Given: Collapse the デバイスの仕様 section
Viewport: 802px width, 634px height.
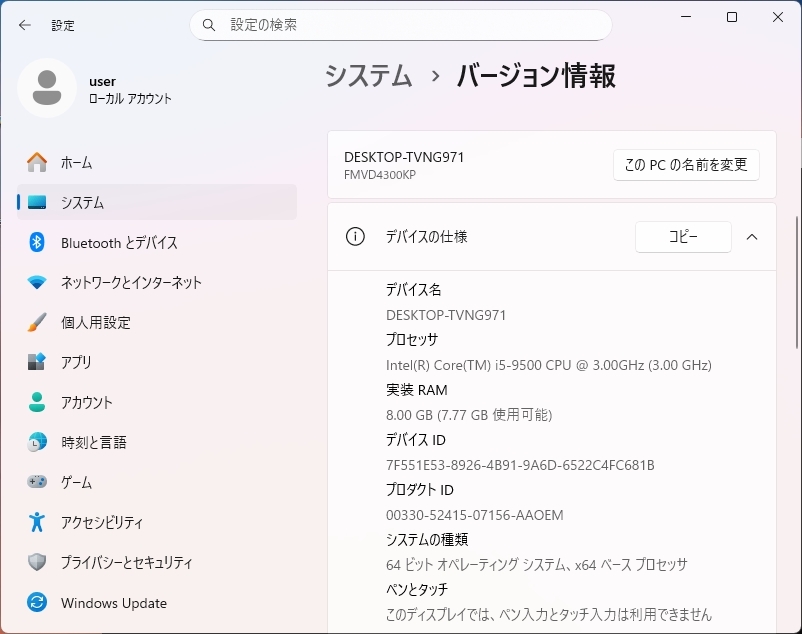Looking at the screenshot, I should (752, 237).
